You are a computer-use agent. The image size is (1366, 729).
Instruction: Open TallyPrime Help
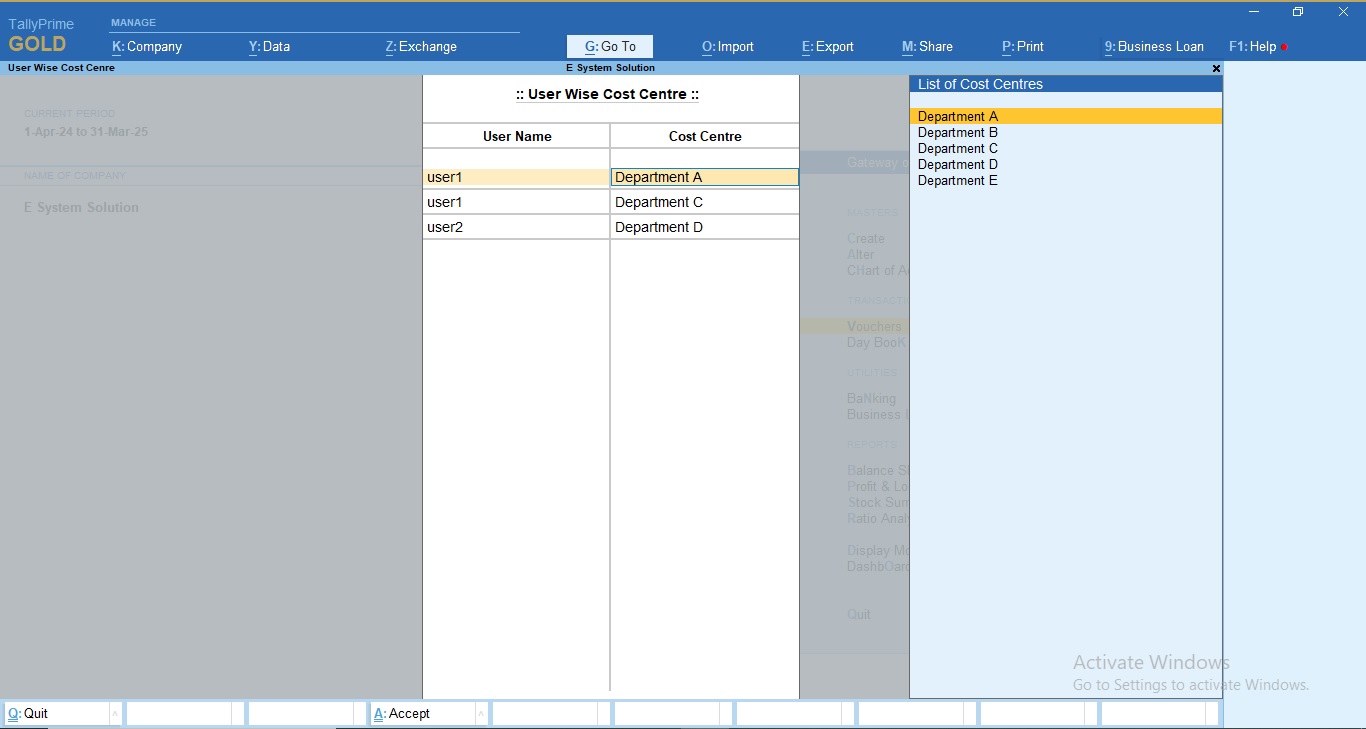[1253, 46]
